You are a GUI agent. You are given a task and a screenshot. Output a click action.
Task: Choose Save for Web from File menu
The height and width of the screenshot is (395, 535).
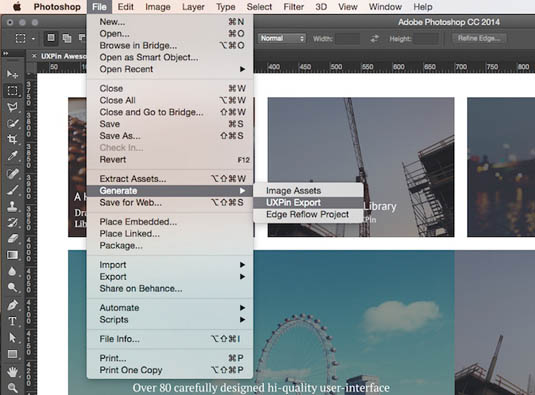170,203
